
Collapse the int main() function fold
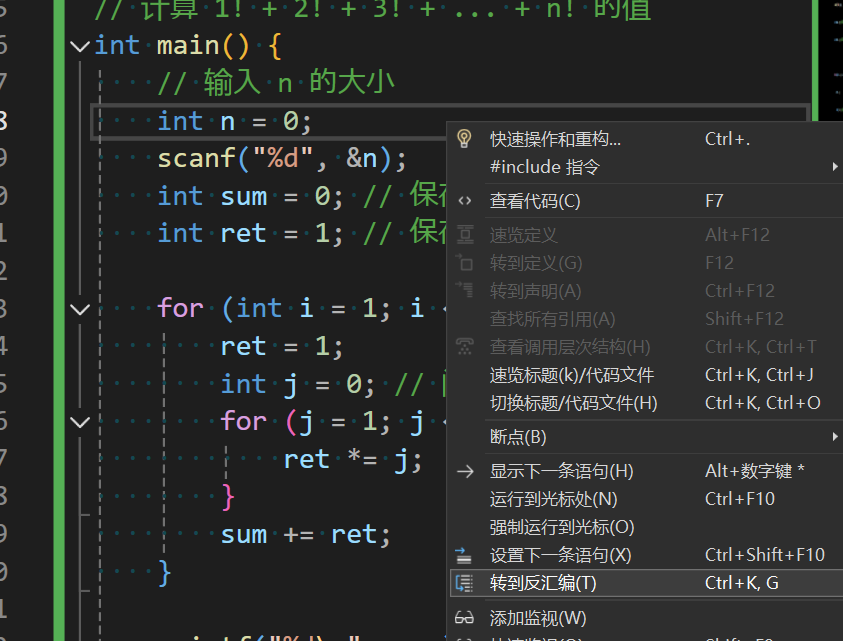(80, 46)
